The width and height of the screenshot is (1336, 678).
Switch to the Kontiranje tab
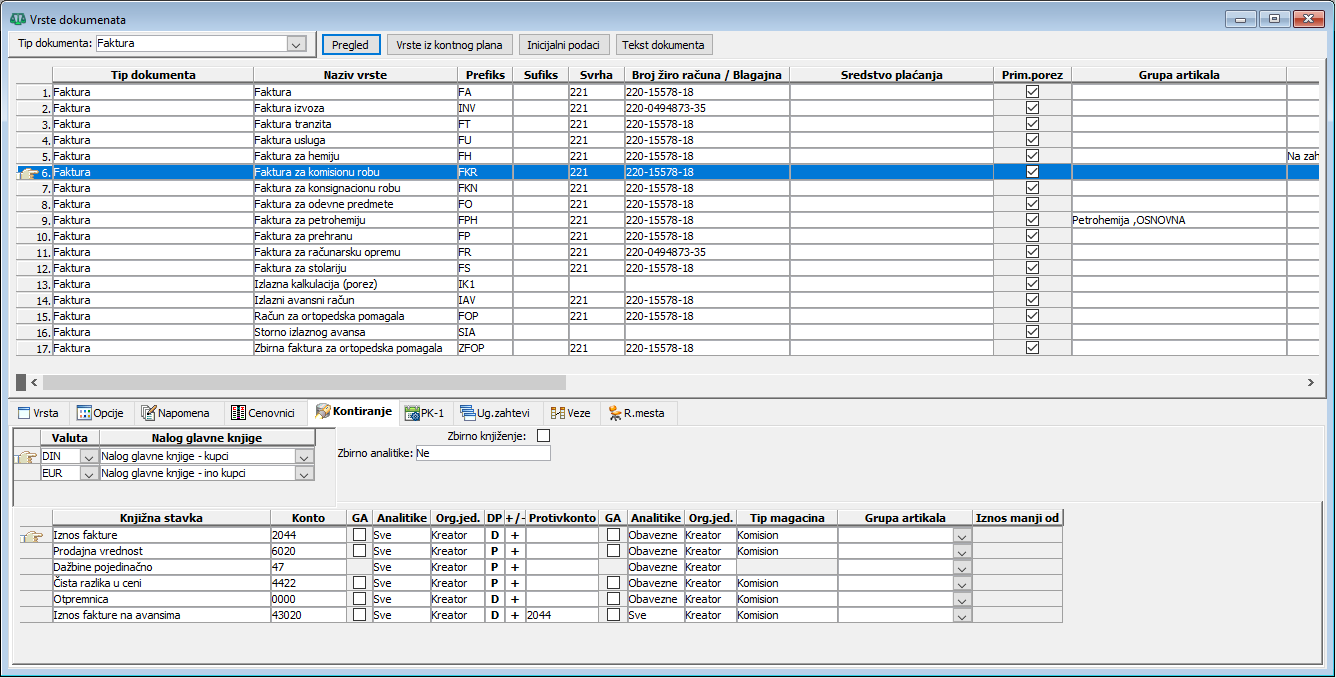point(354,413)
